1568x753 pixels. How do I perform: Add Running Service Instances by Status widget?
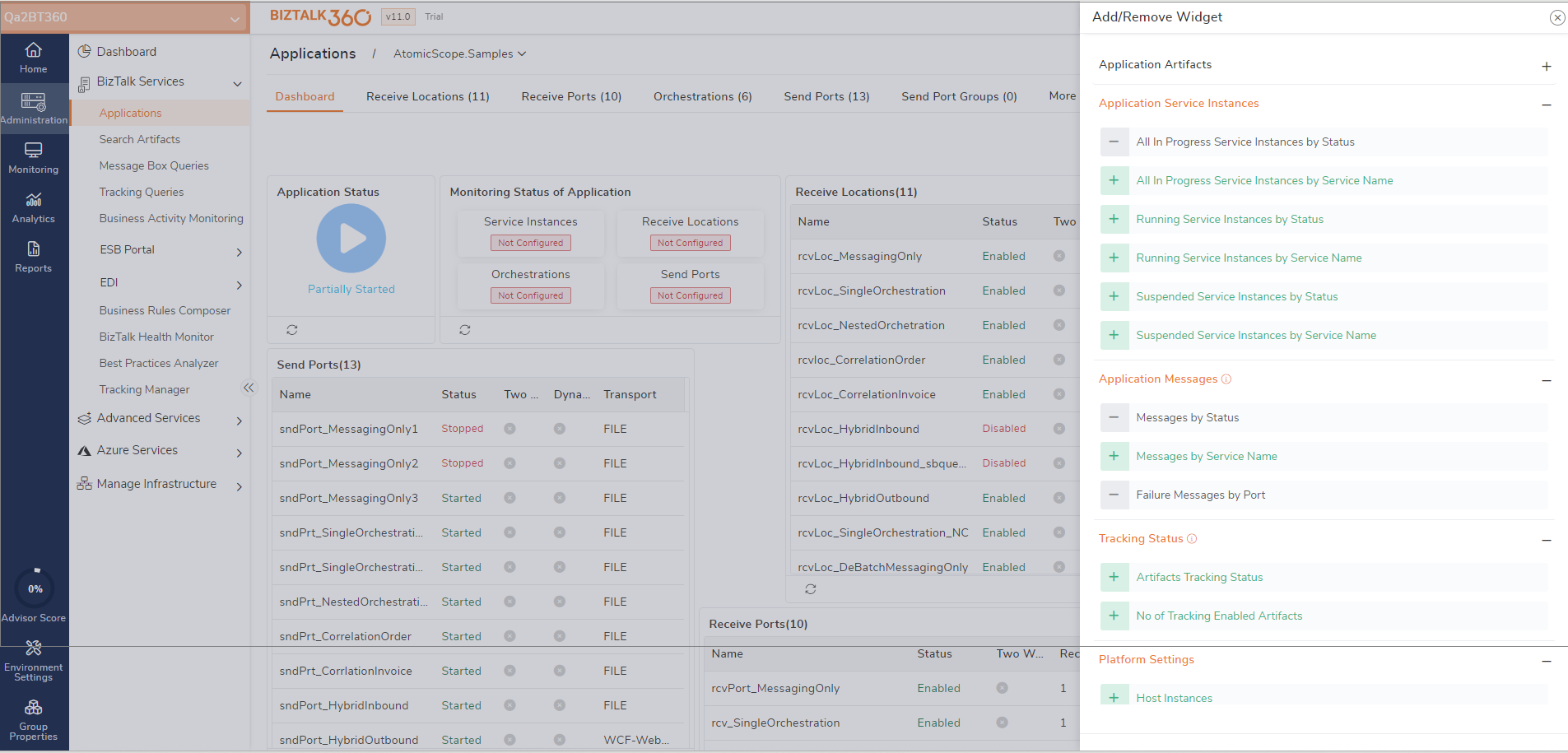pos(1114,219)
